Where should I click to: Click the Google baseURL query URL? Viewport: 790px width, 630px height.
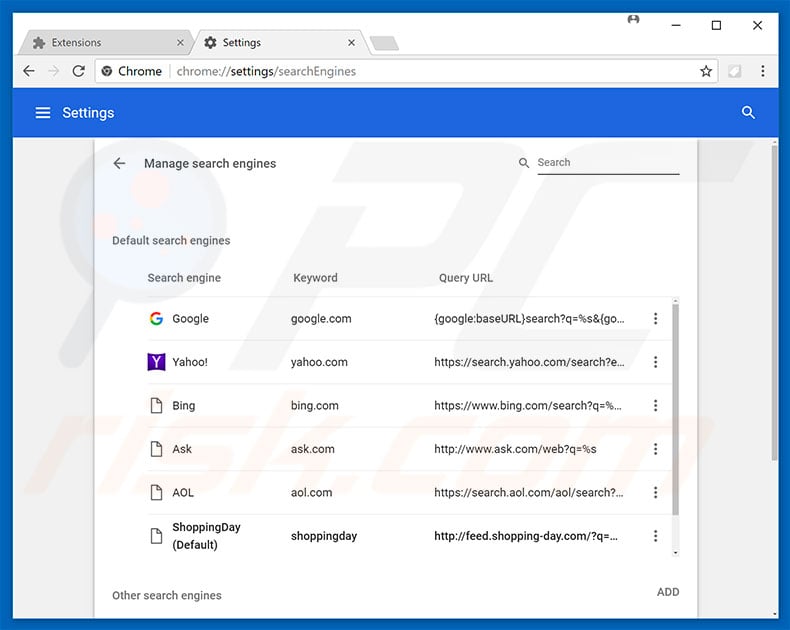[x=530, y=319]
